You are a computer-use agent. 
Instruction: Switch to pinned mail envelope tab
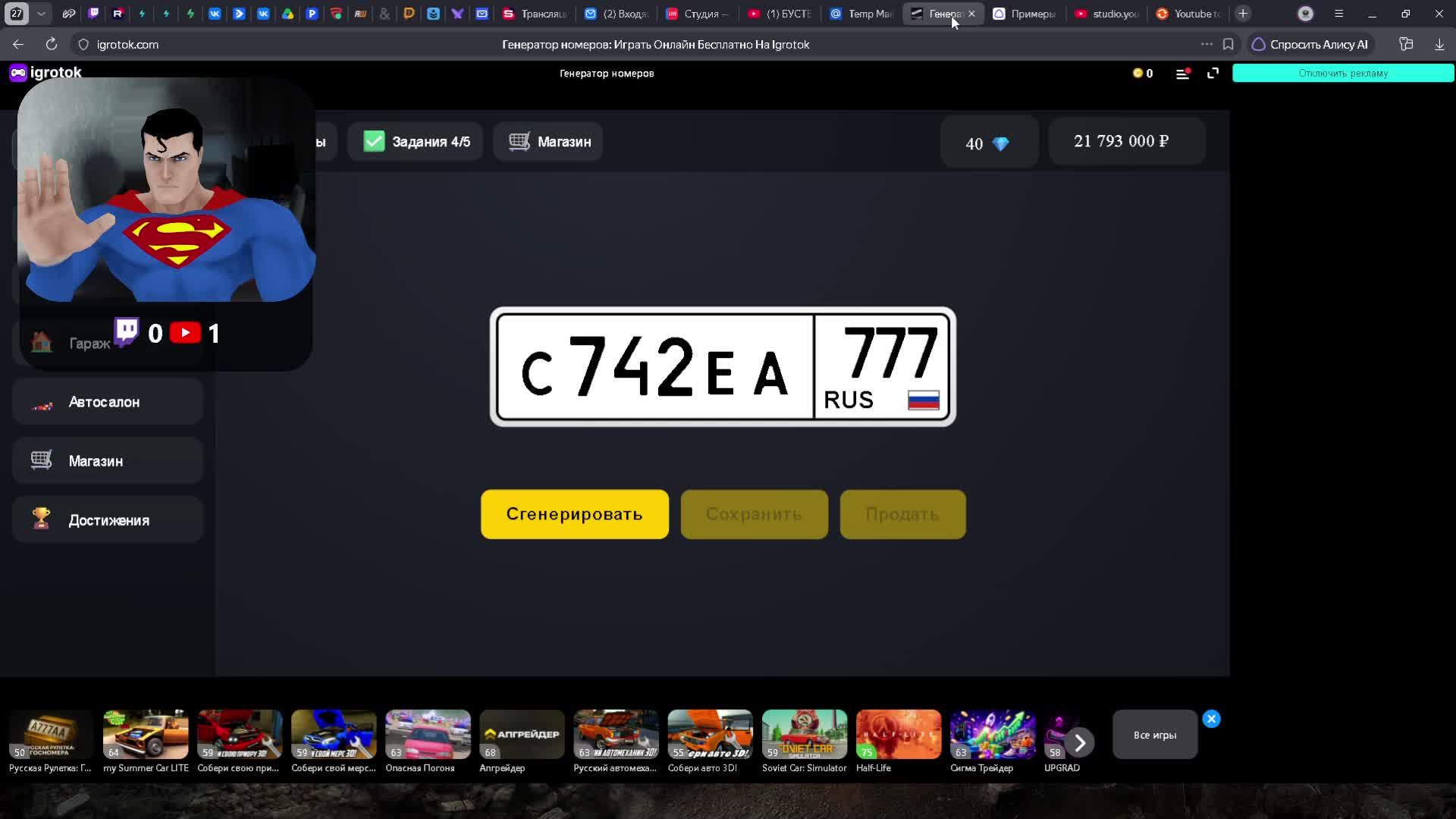coord(482,14)
